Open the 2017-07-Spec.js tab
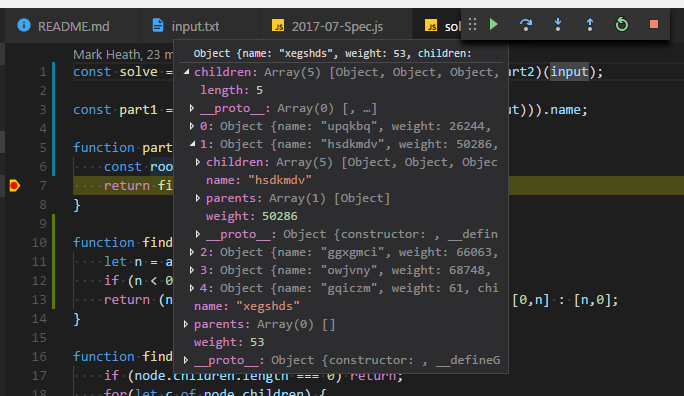Screen dimensions: 684x396 pos(337,26)
